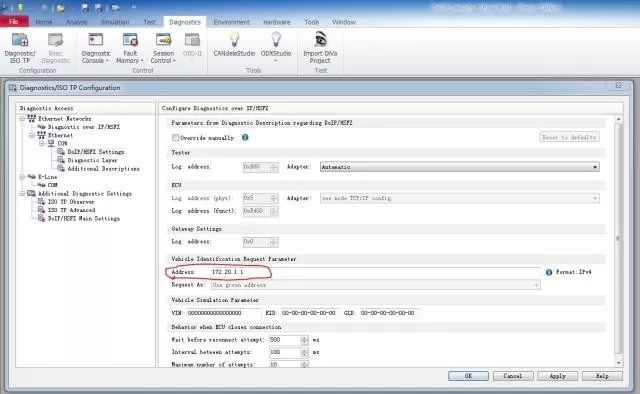Viewport: 640px width, 394px height.
Task: Click the Help button
Action: pyautogui.click(x=602, y=376)
